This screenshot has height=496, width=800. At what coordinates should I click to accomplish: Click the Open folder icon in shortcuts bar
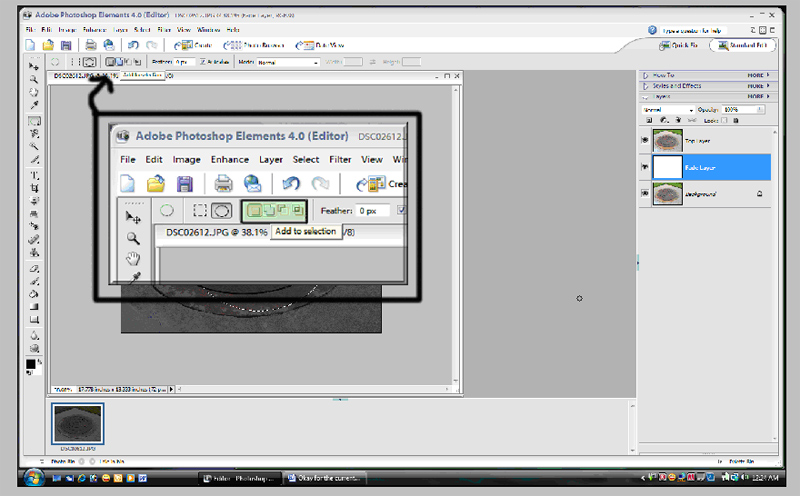tap(48, 45)
